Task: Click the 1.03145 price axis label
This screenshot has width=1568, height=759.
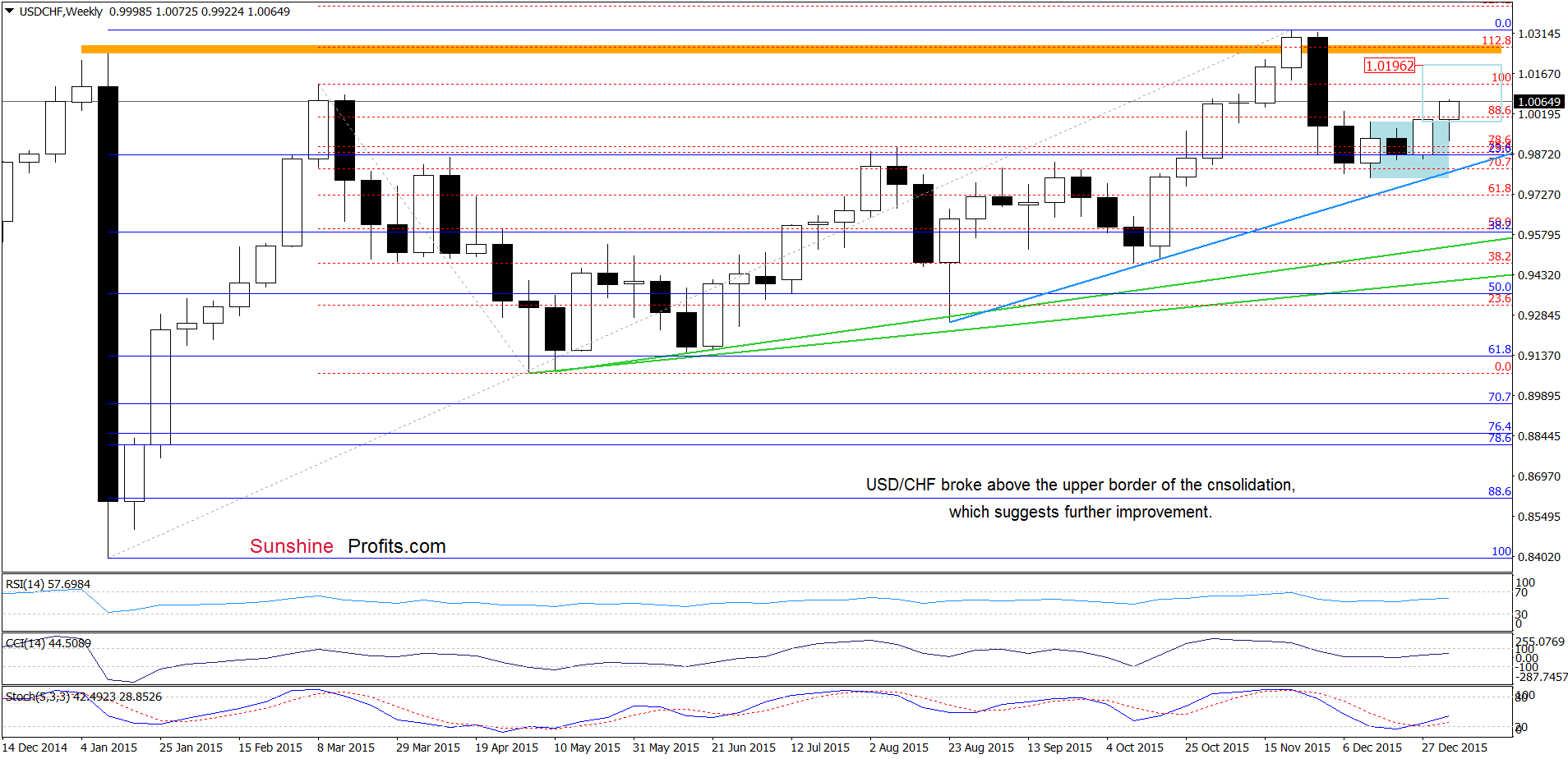Action: tap(1539, 34)
